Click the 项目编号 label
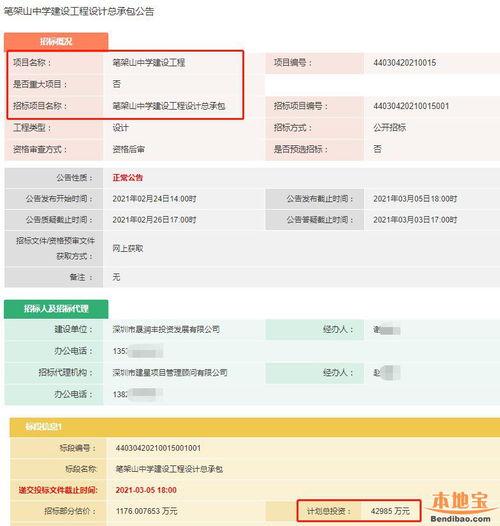The image size is (500, 526). (x=293, y=63)
